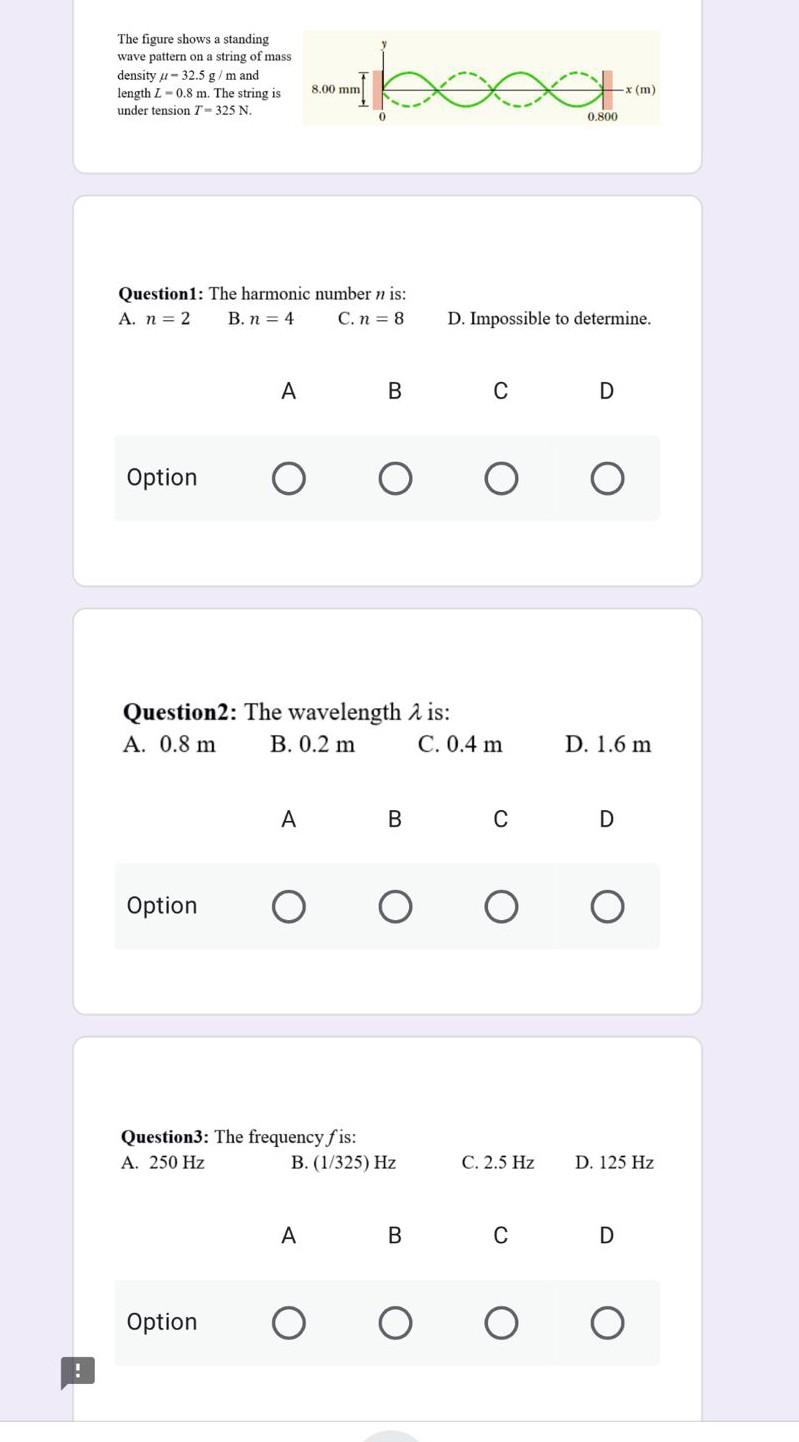The width and height of the screenshot is (799, 1442).
Task: Choose option C for Question2 wavelength
Action: [501, 907]
